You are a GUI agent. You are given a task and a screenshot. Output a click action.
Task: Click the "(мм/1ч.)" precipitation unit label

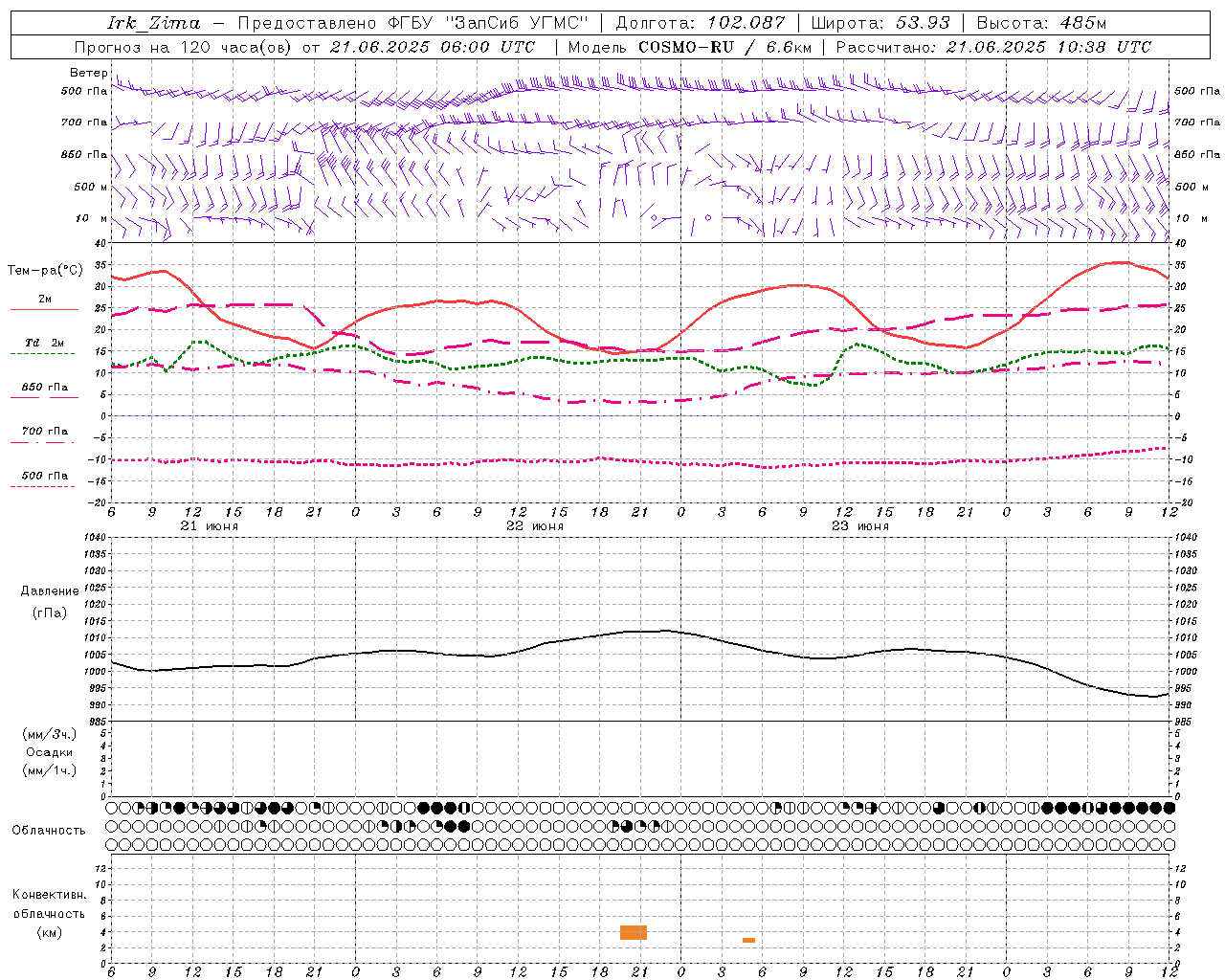click(x=50, y=770)
